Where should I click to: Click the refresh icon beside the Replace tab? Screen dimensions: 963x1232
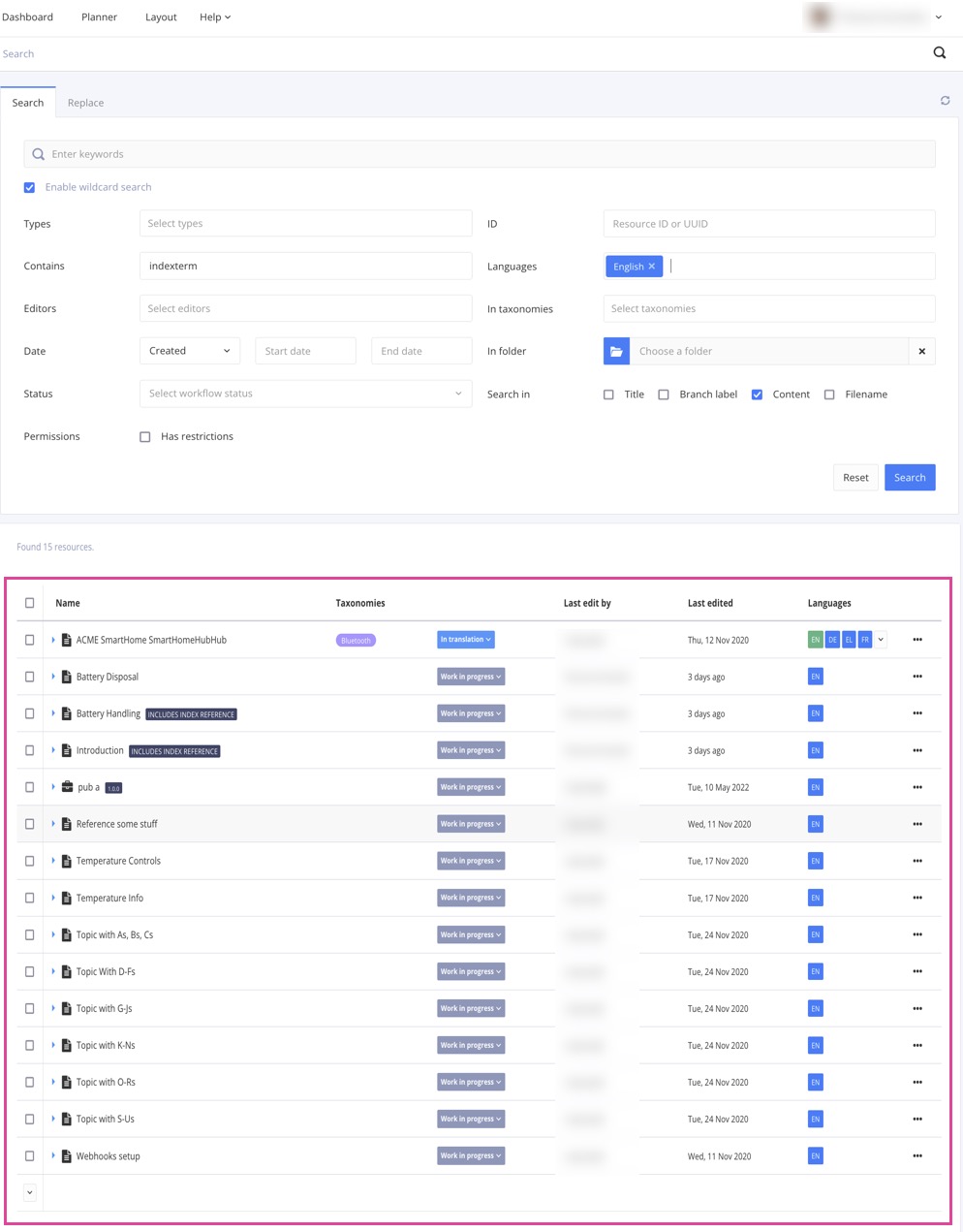[945, 101]
